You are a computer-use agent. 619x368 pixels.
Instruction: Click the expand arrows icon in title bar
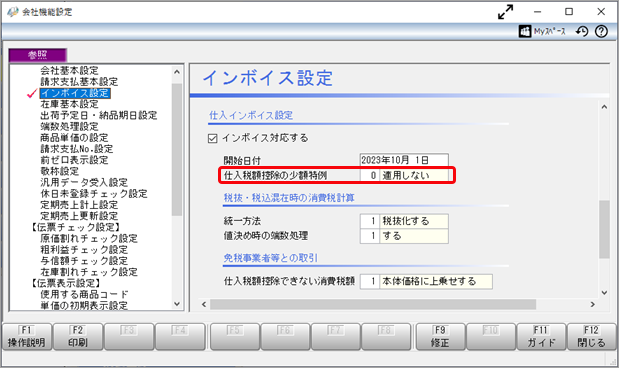tap(505, 12)
